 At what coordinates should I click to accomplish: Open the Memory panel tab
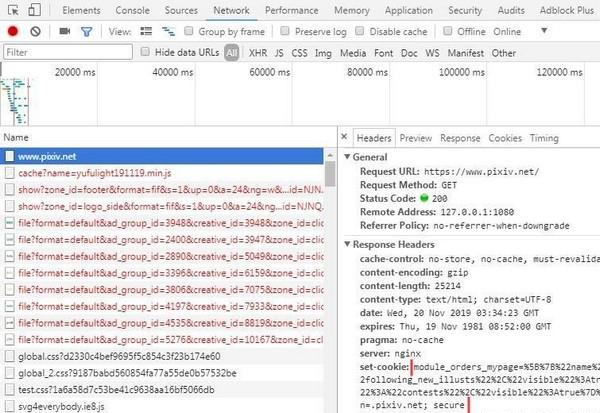coord(352,10)
